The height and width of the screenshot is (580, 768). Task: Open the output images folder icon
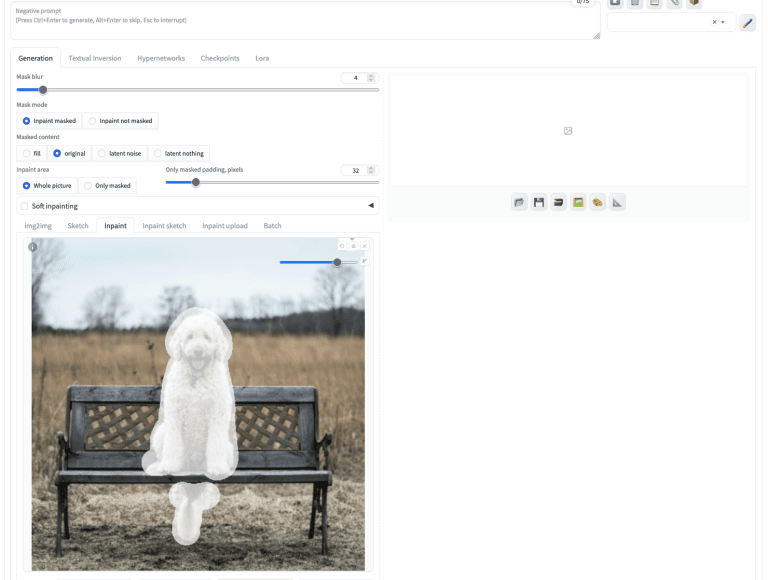point(519,202)
